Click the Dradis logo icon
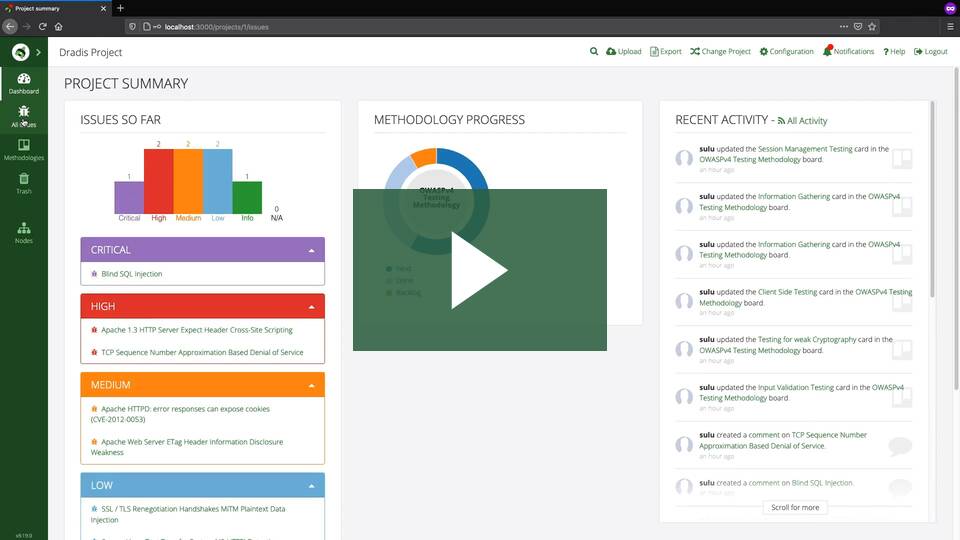This screenshot has height=540, width=960. [20, 52]
